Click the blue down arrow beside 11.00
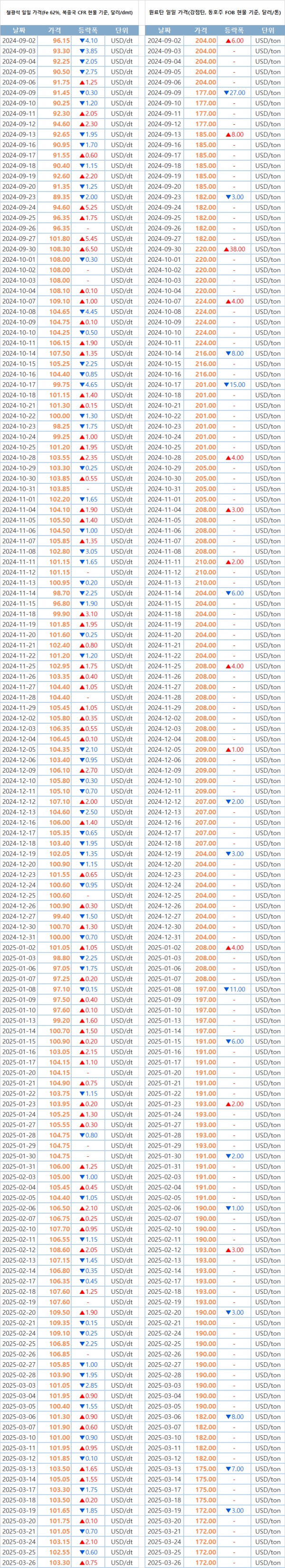Image resolution: width=285 pixels, height=1568 pixels. [226, 989]
